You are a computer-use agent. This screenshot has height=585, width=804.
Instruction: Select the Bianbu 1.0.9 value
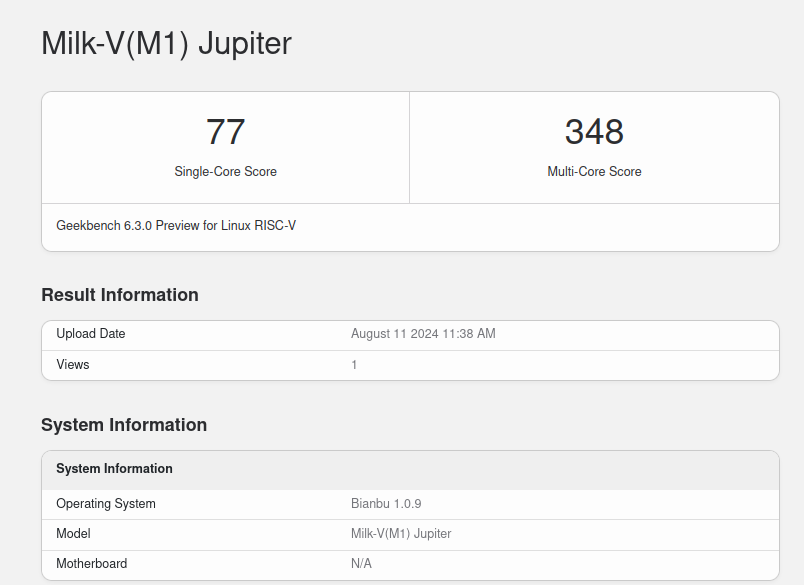386,503
